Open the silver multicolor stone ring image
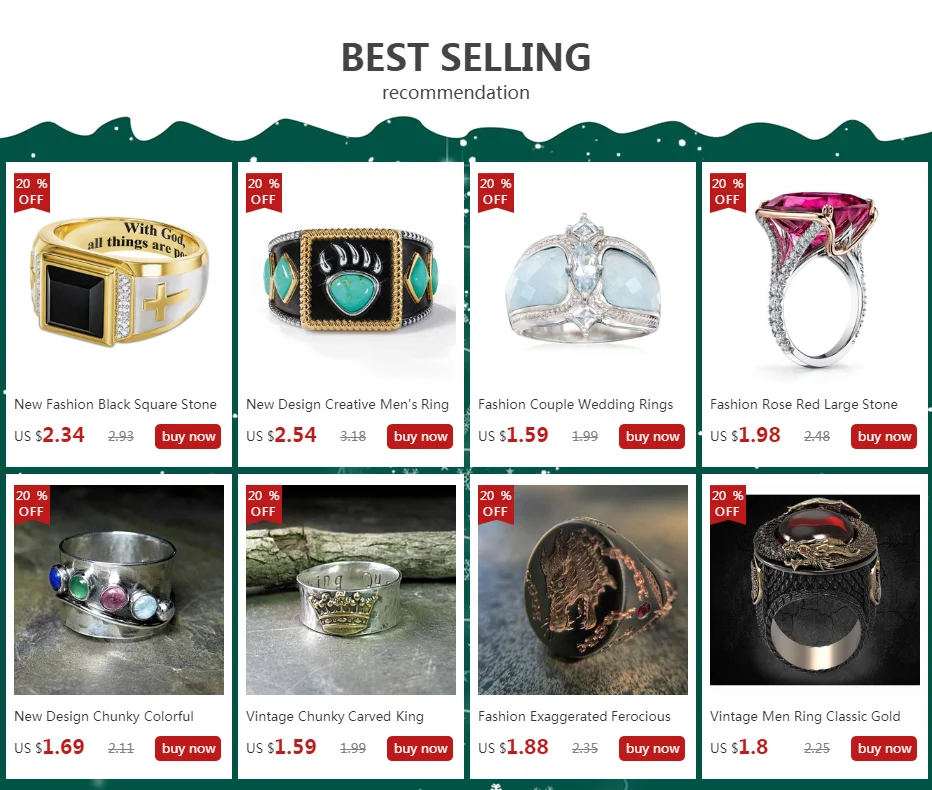 coord(119,590)
